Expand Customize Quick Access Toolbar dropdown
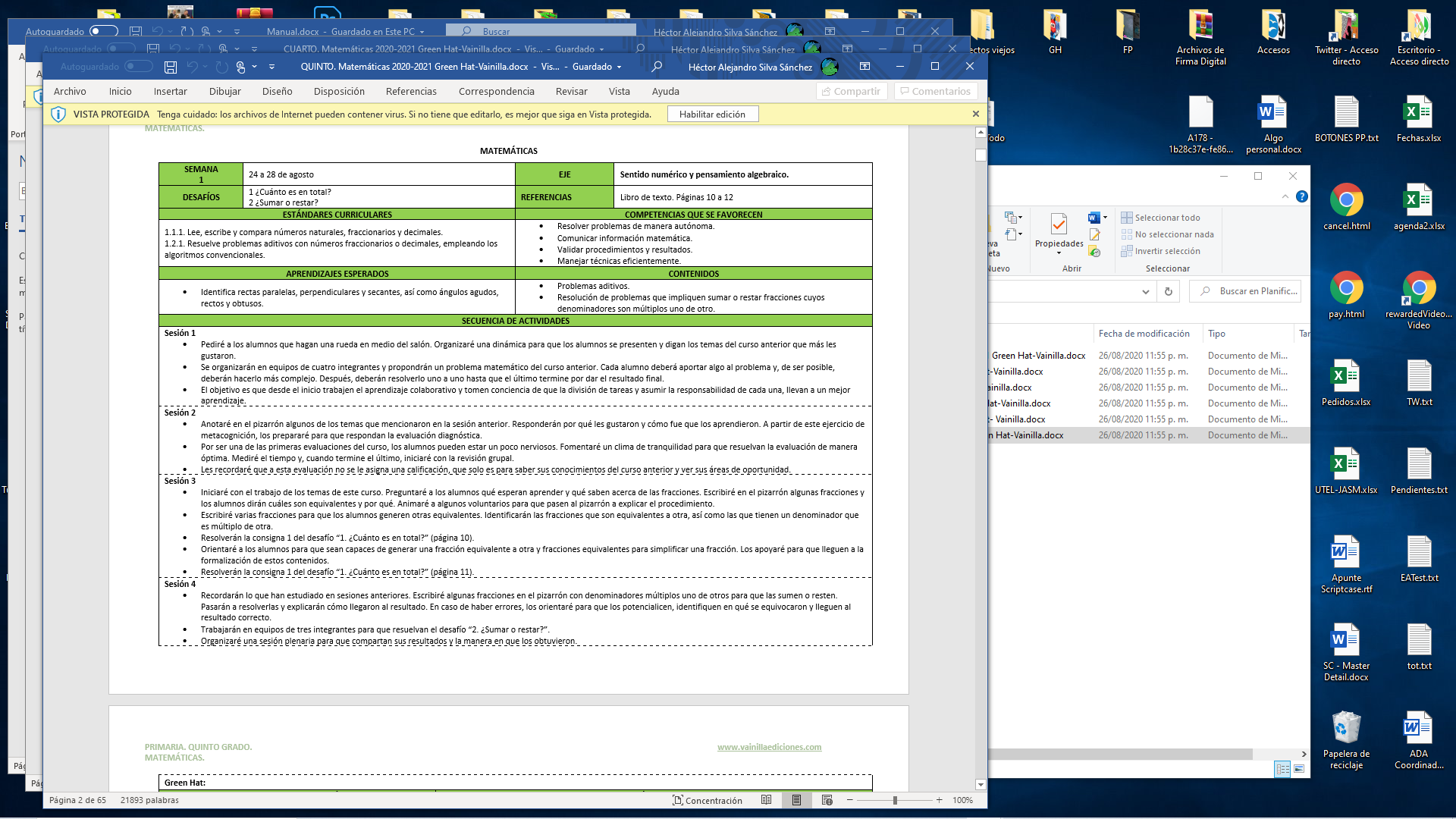Image resolution: width=1456 pixels, height=819 pixels. [x=271, y=67]
